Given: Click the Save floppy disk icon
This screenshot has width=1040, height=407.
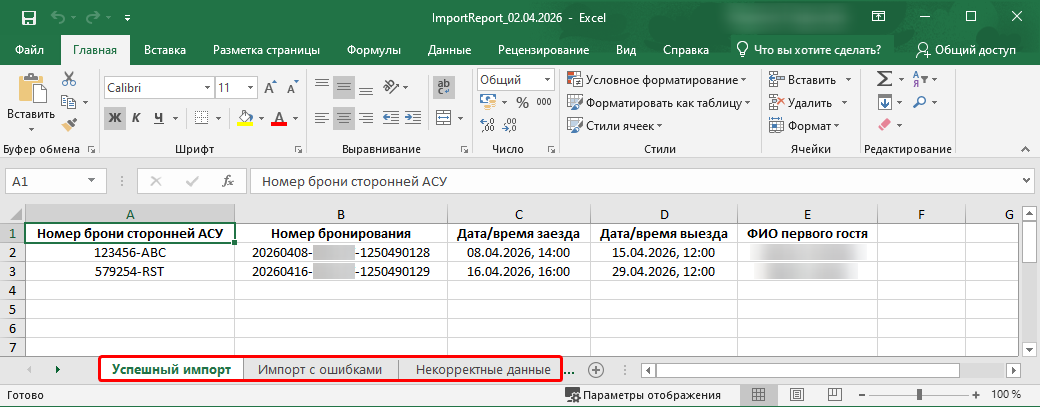Looking at the screenshot, I should click(29, 18).
